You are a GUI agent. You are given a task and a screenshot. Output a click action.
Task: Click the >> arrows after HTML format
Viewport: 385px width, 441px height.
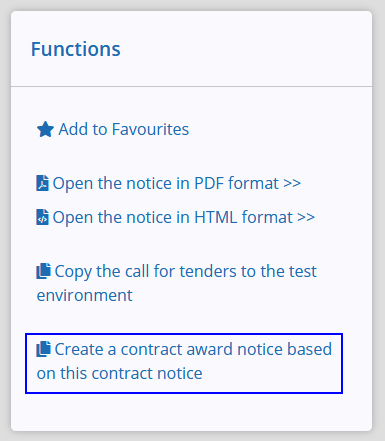pyautogui.click(x=306, y=218)
